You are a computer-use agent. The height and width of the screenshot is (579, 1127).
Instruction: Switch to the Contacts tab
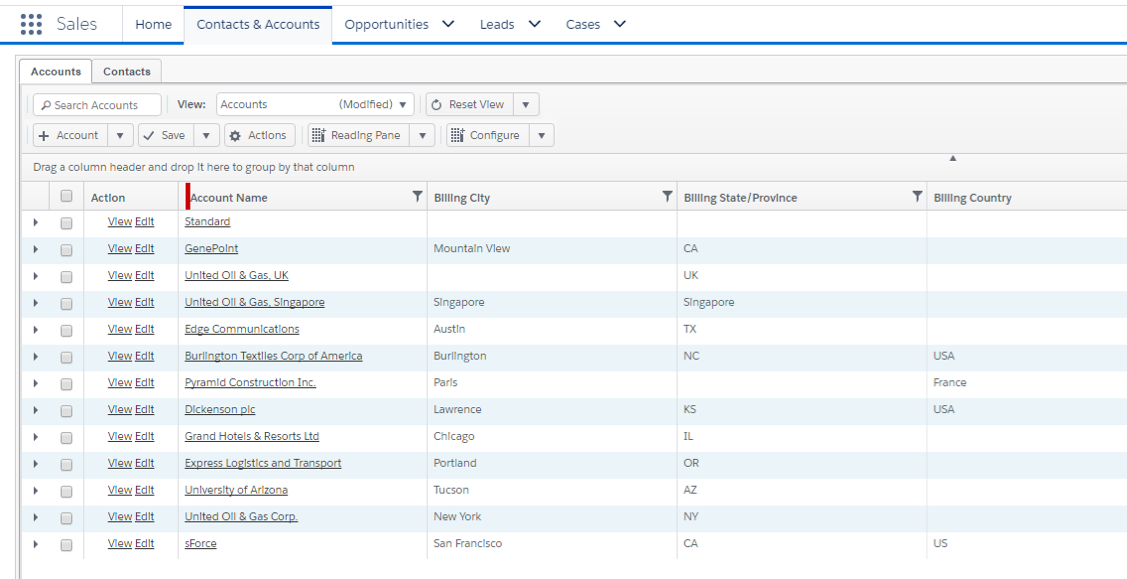coord(126,71)
